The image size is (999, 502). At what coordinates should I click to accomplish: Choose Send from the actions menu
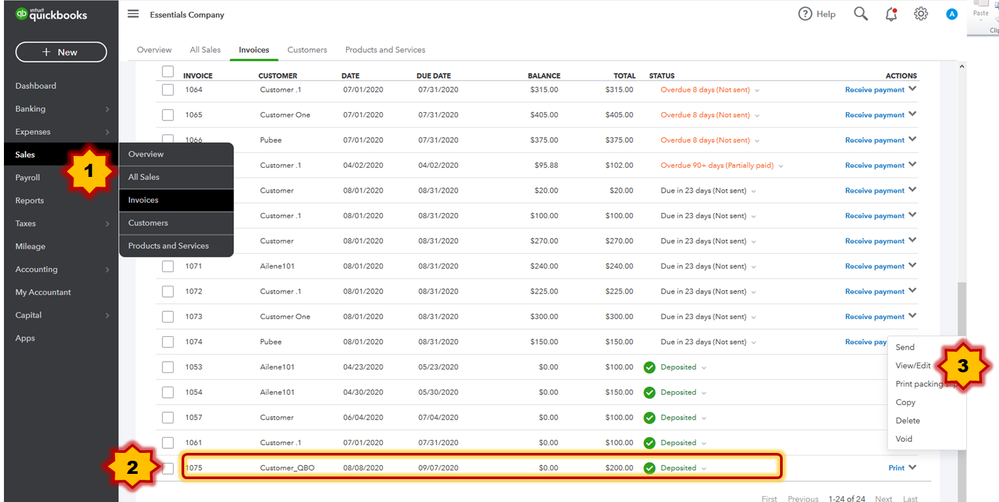905,347
